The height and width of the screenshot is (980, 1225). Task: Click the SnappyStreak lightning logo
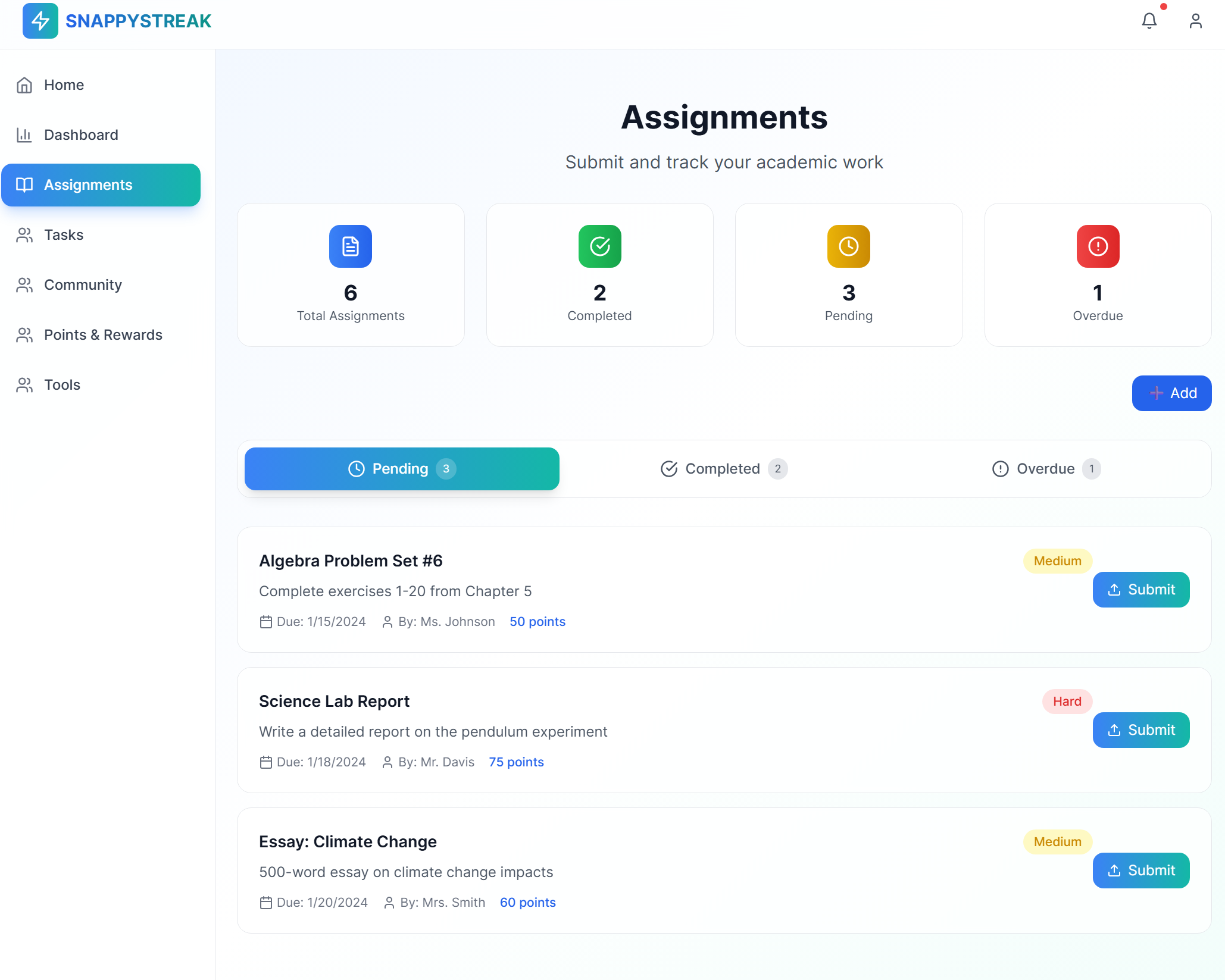[40, 21]
